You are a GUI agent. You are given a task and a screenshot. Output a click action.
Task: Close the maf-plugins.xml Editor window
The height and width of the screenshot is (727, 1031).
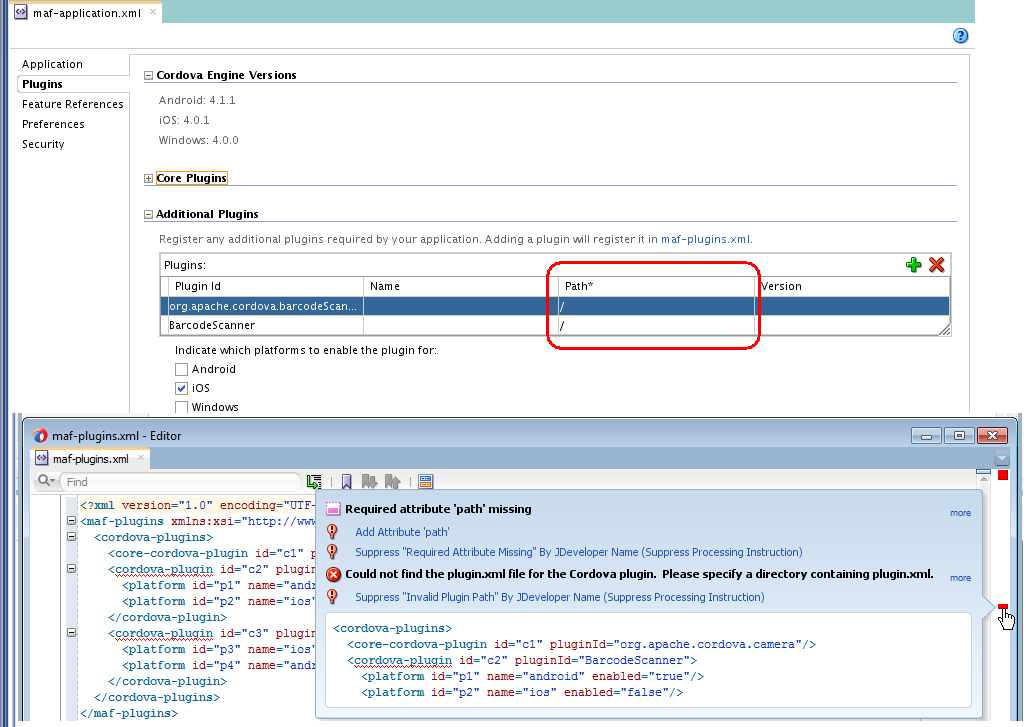pos(992,435)
